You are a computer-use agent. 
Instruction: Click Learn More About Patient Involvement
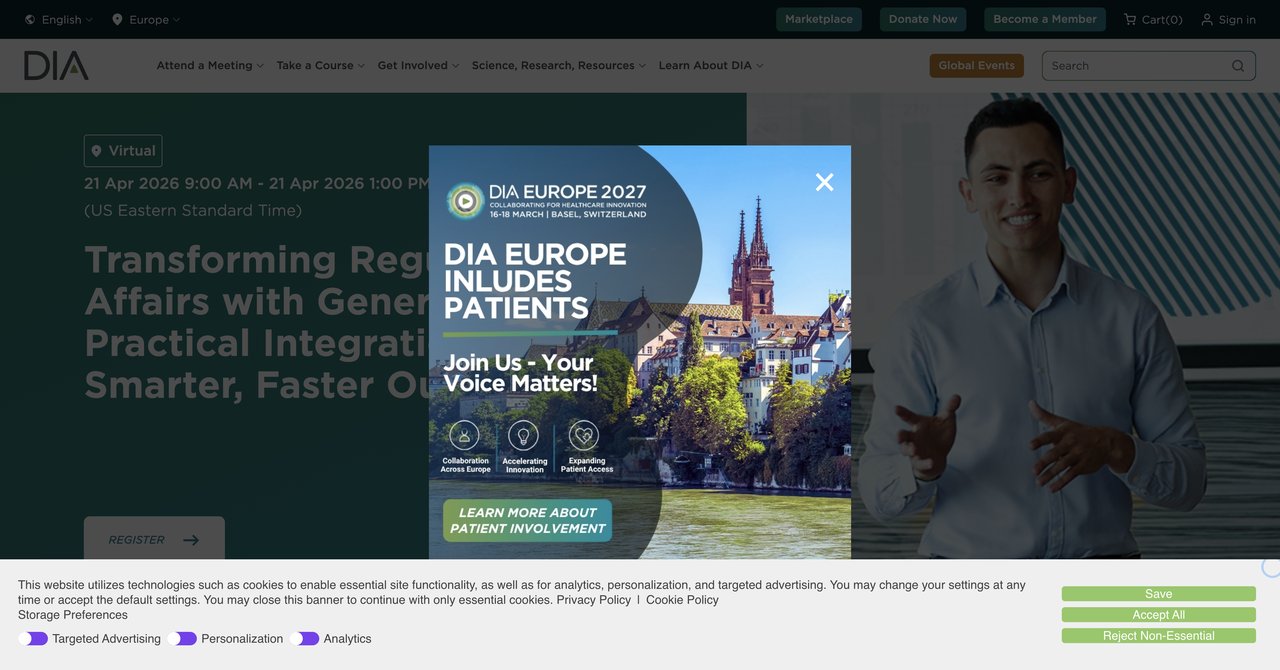pos(527,520)
